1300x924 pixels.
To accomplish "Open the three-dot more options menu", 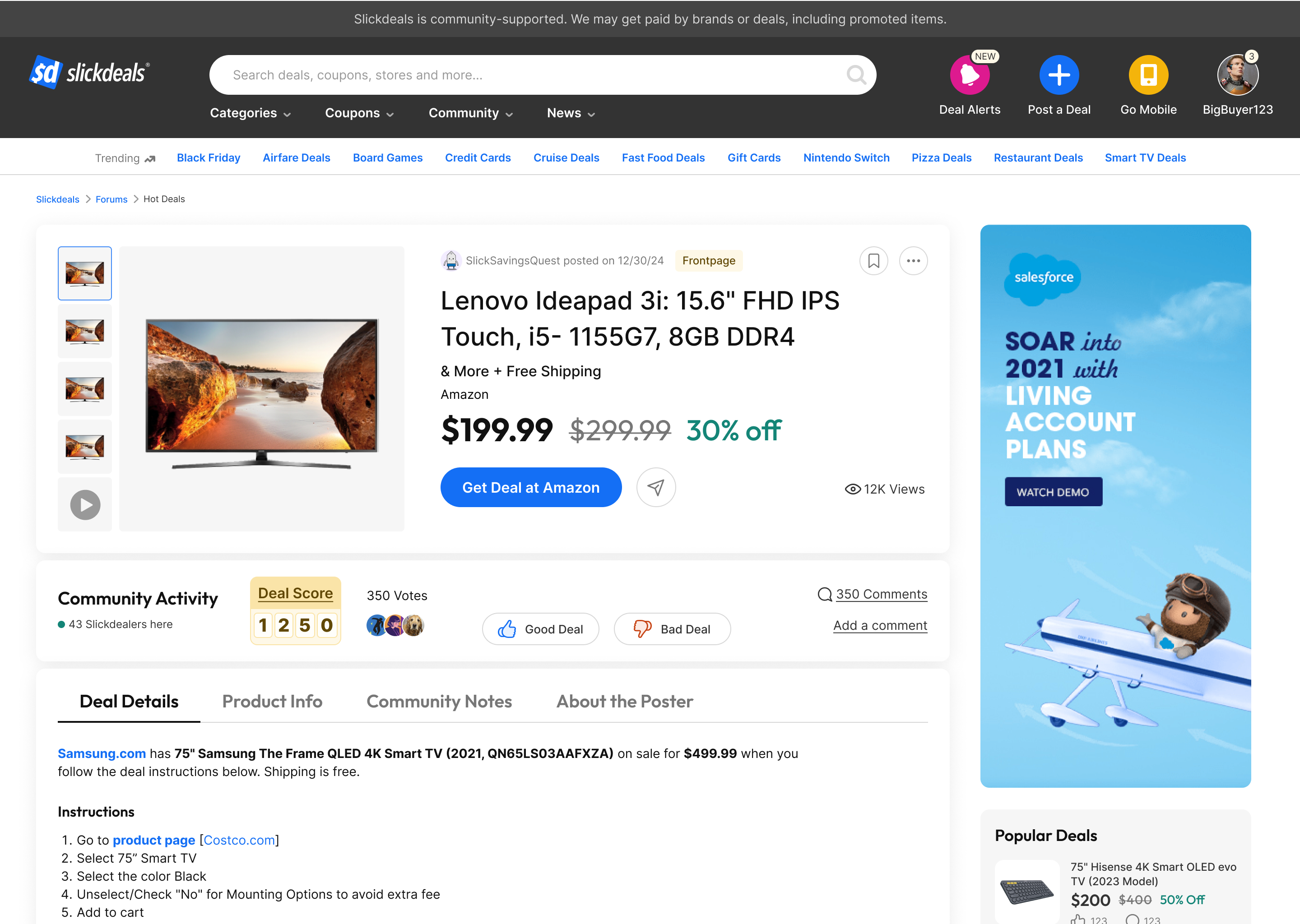I will 913,261.
